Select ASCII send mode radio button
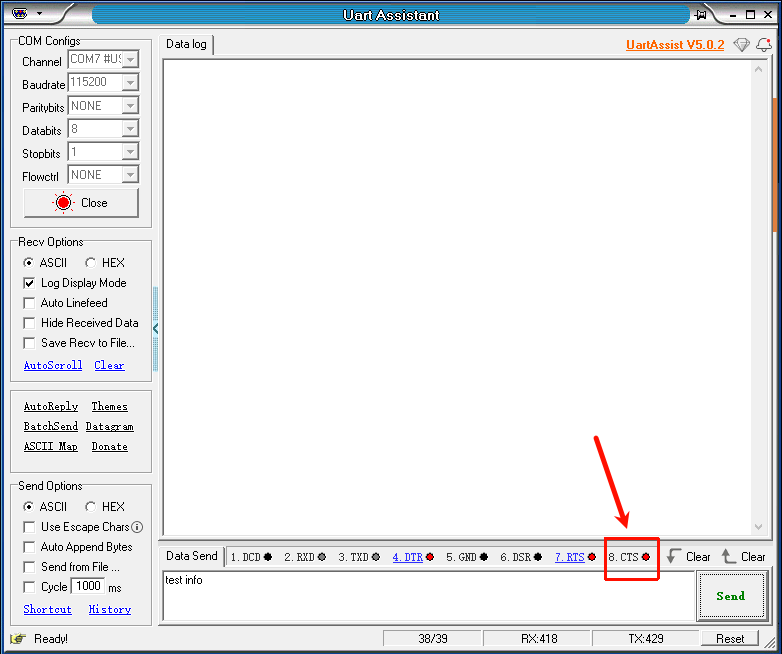The width and height of the screenshot is (782, 654). pos(28,506)
